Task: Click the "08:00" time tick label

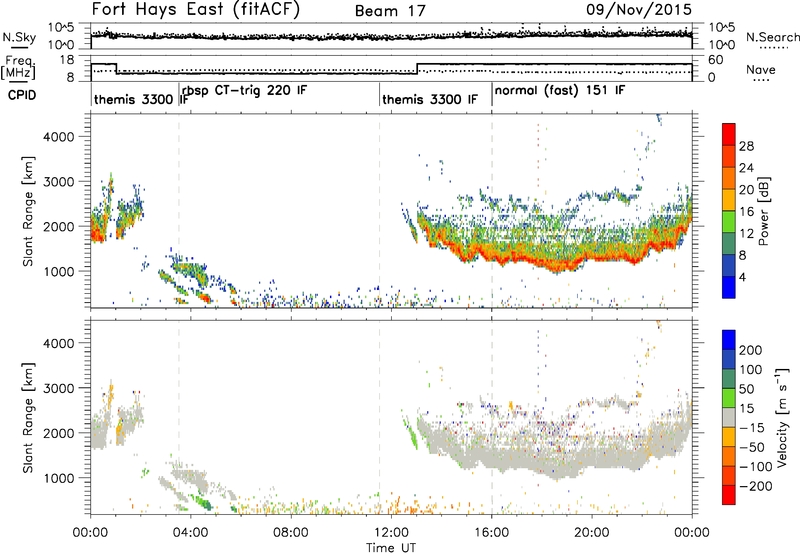Action: (x=291, y=533)
